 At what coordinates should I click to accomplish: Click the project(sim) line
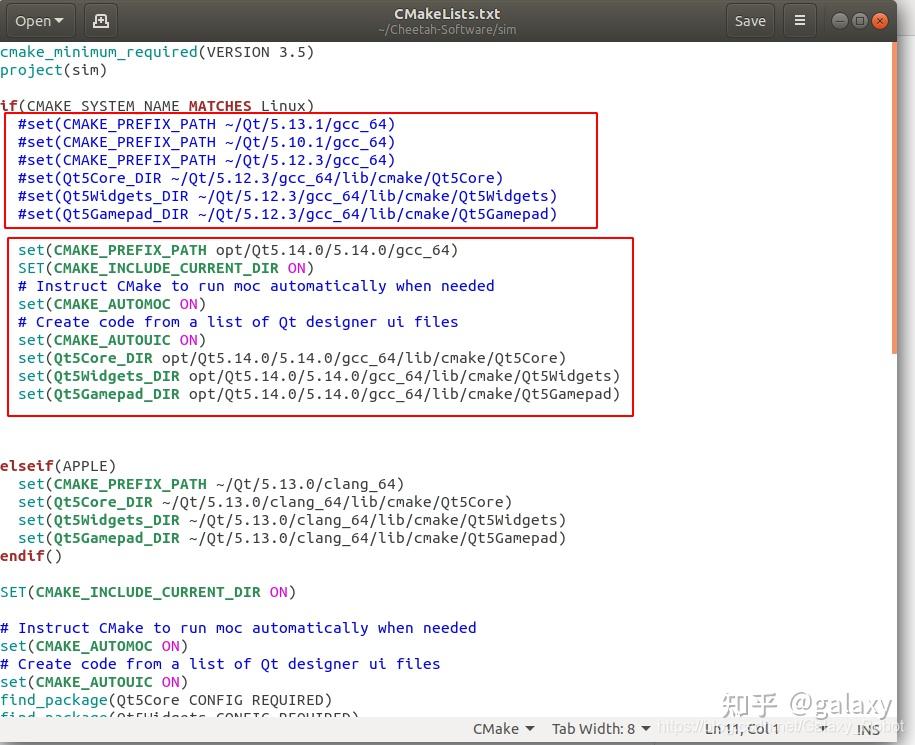(54, 70)
